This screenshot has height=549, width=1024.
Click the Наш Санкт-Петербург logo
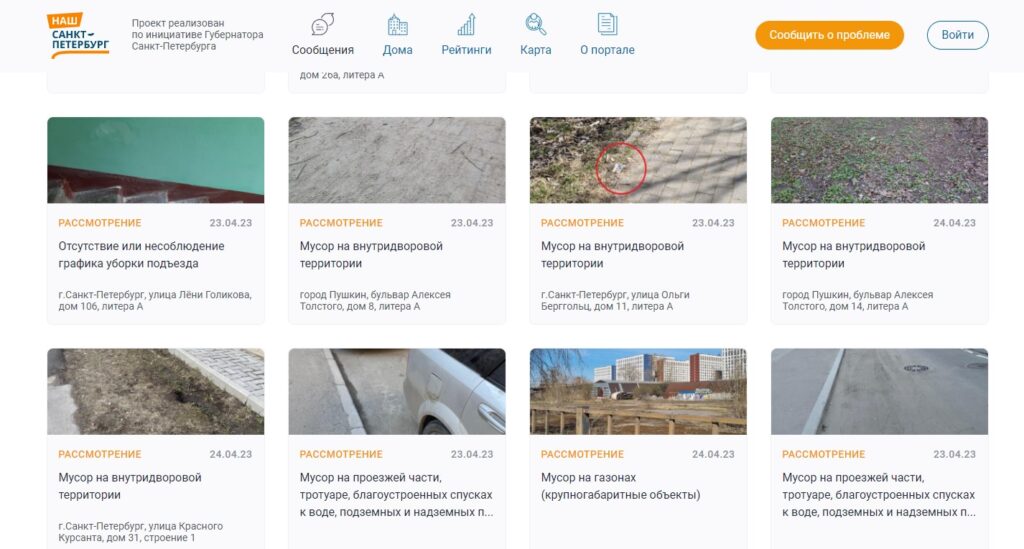click(78, 35)
